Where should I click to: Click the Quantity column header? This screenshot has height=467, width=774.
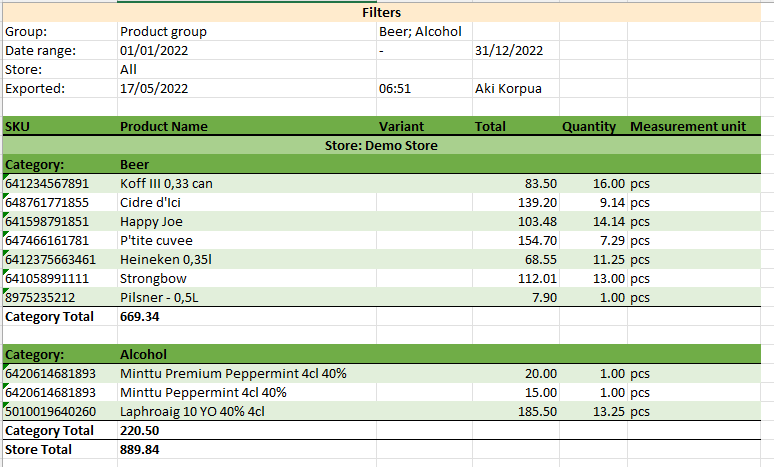(x=588, y=127)
